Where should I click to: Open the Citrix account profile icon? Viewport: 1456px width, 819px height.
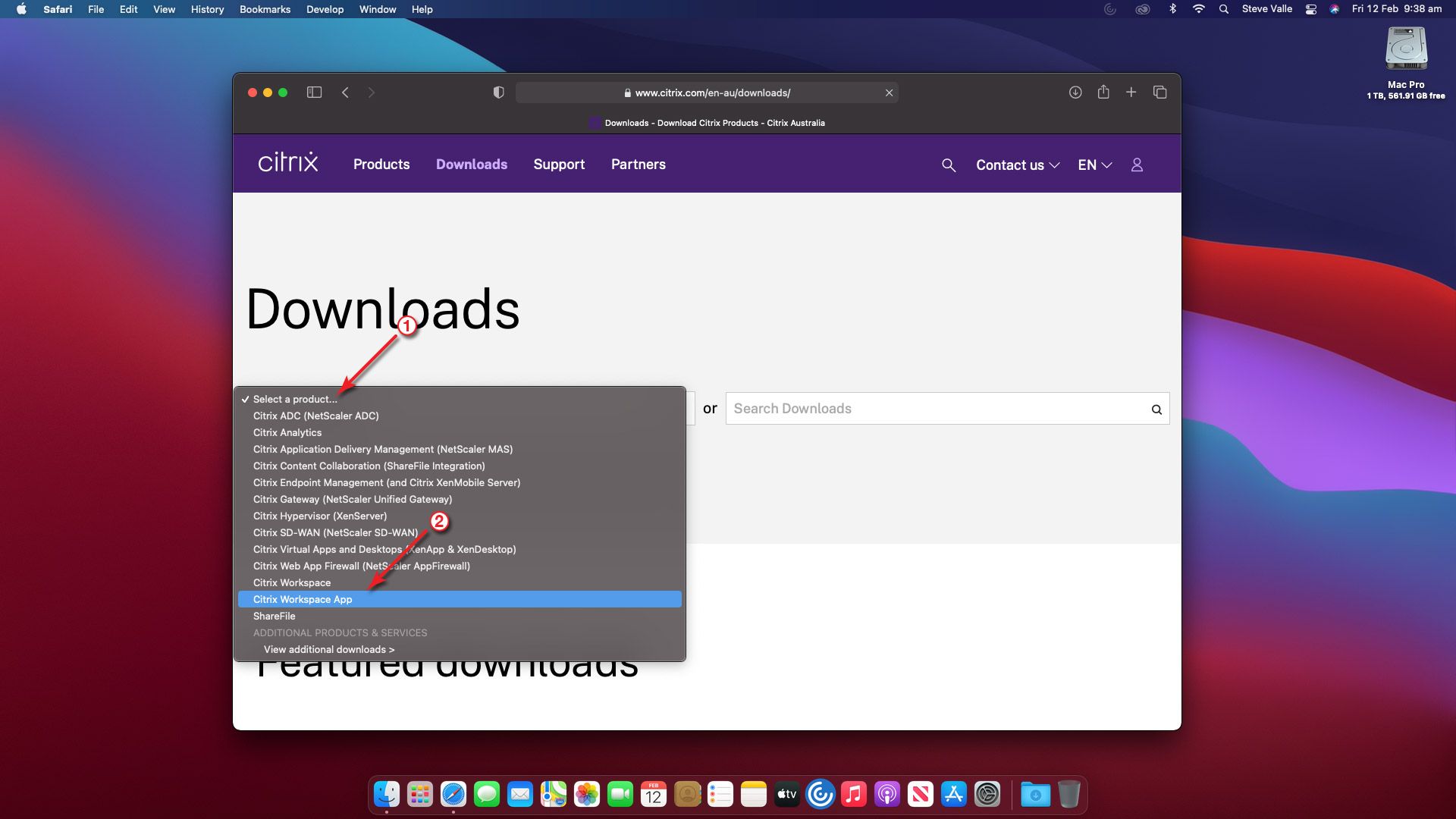1137,165
